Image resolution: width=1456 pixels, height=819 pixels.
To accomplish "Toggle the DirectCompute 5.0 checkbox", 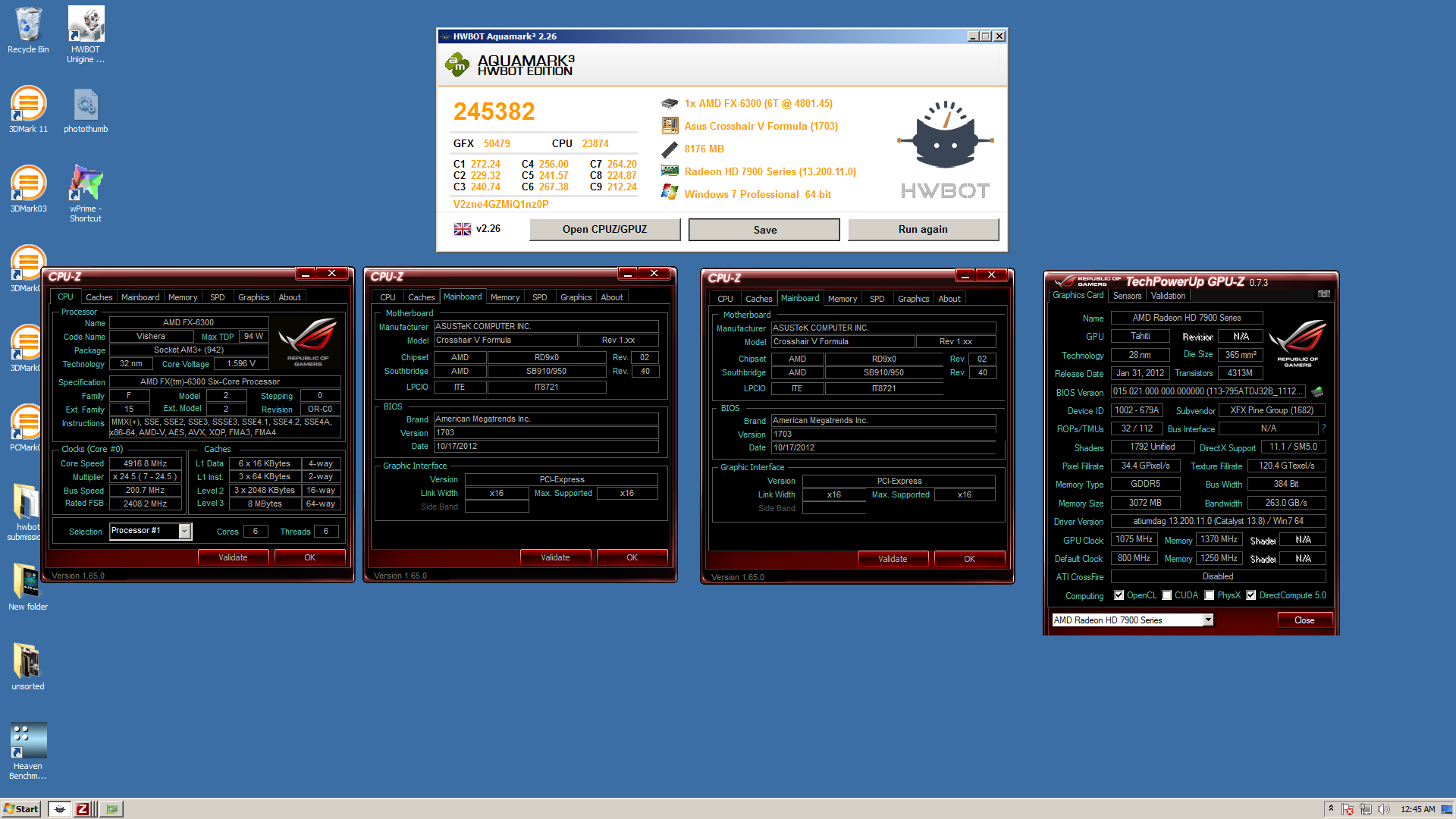I will point(1250,595).
